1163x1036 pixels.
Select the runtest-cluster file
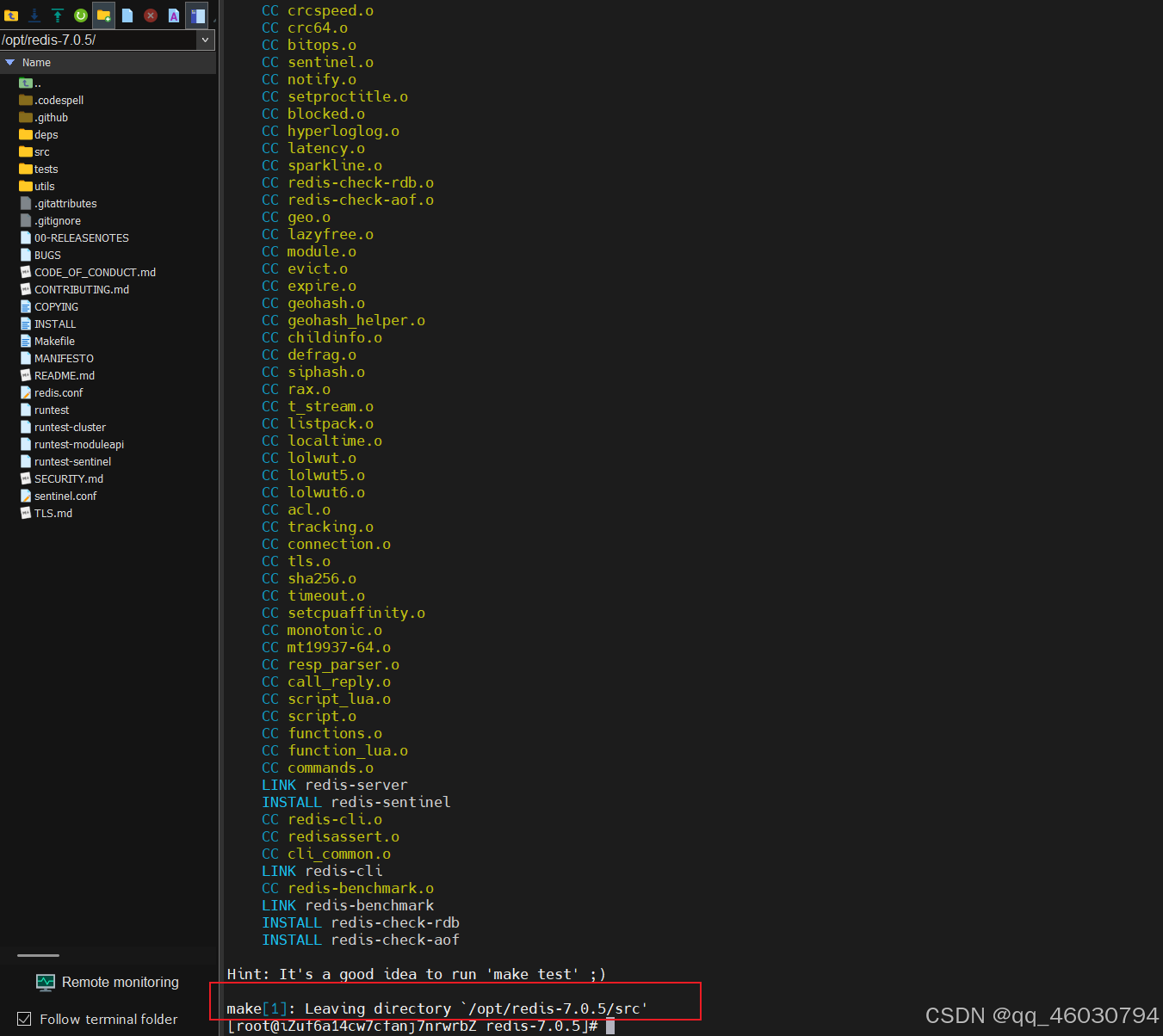coord(63,428)
